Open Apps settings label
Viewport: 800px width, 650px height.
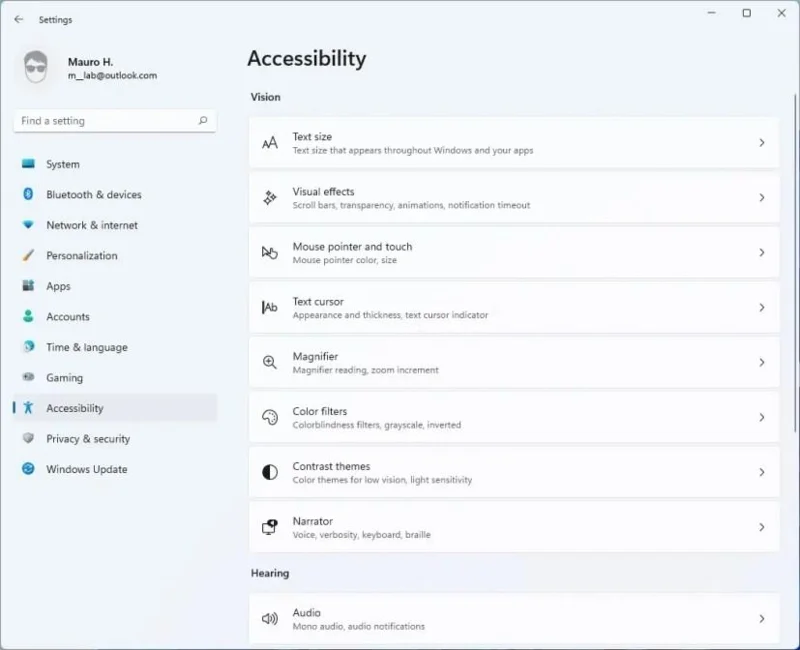click(x=58, y=286)
